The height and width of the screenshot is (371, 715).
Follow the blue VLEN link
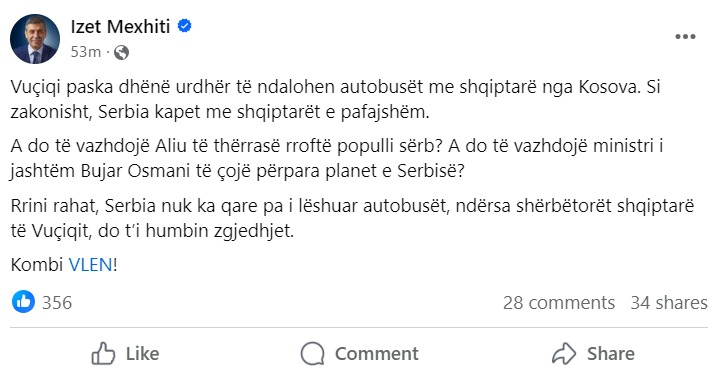tap(90, 265)
